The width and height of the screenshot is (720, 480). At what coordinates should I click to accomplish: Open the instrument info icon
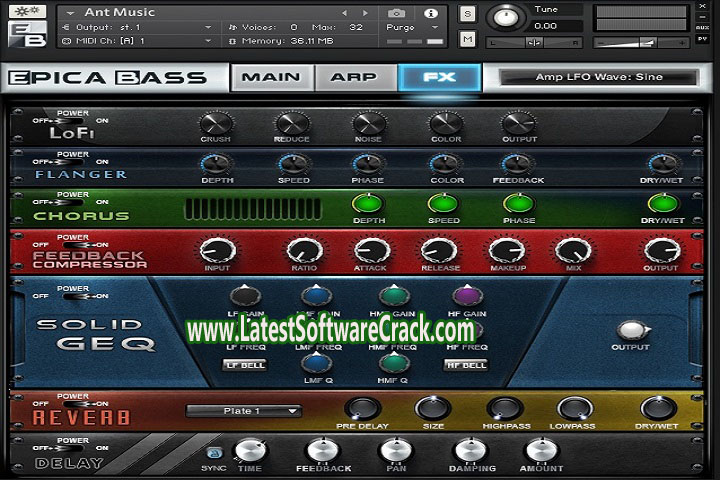[x=430, y=13]
